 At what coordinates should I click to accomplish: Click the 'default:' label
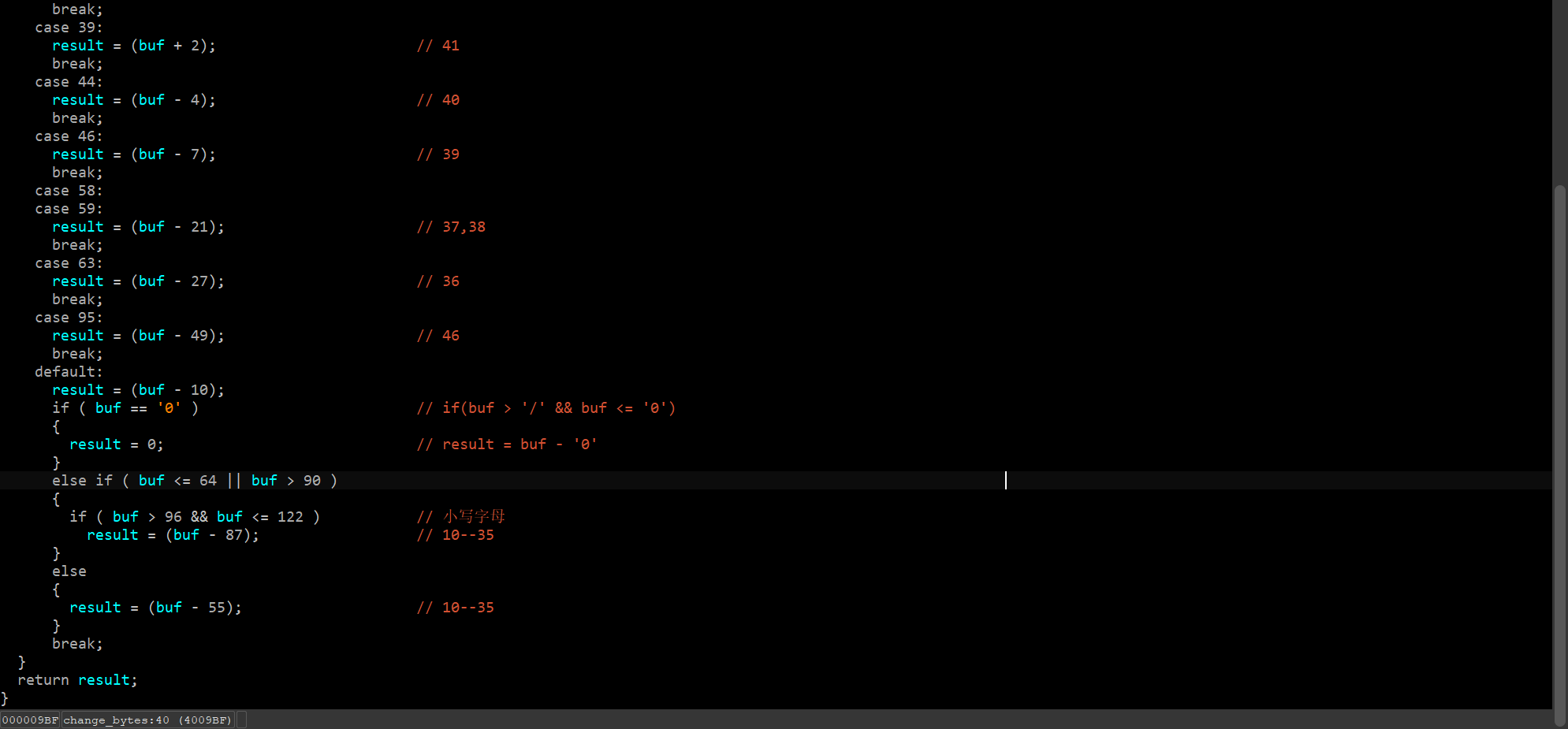(x=69, y=372)
